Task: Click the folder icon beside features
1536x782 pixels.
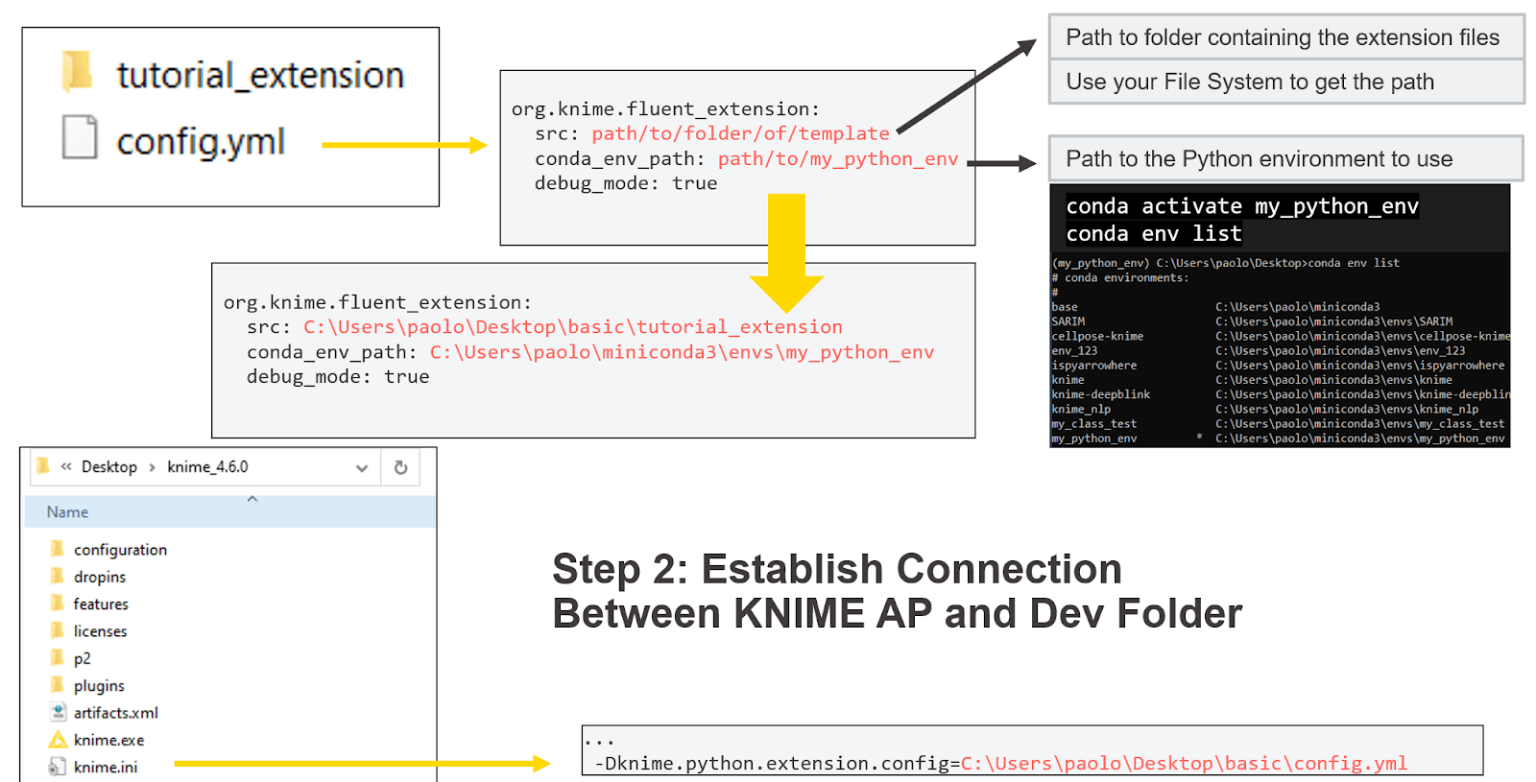Action: [x=57, y=603]
